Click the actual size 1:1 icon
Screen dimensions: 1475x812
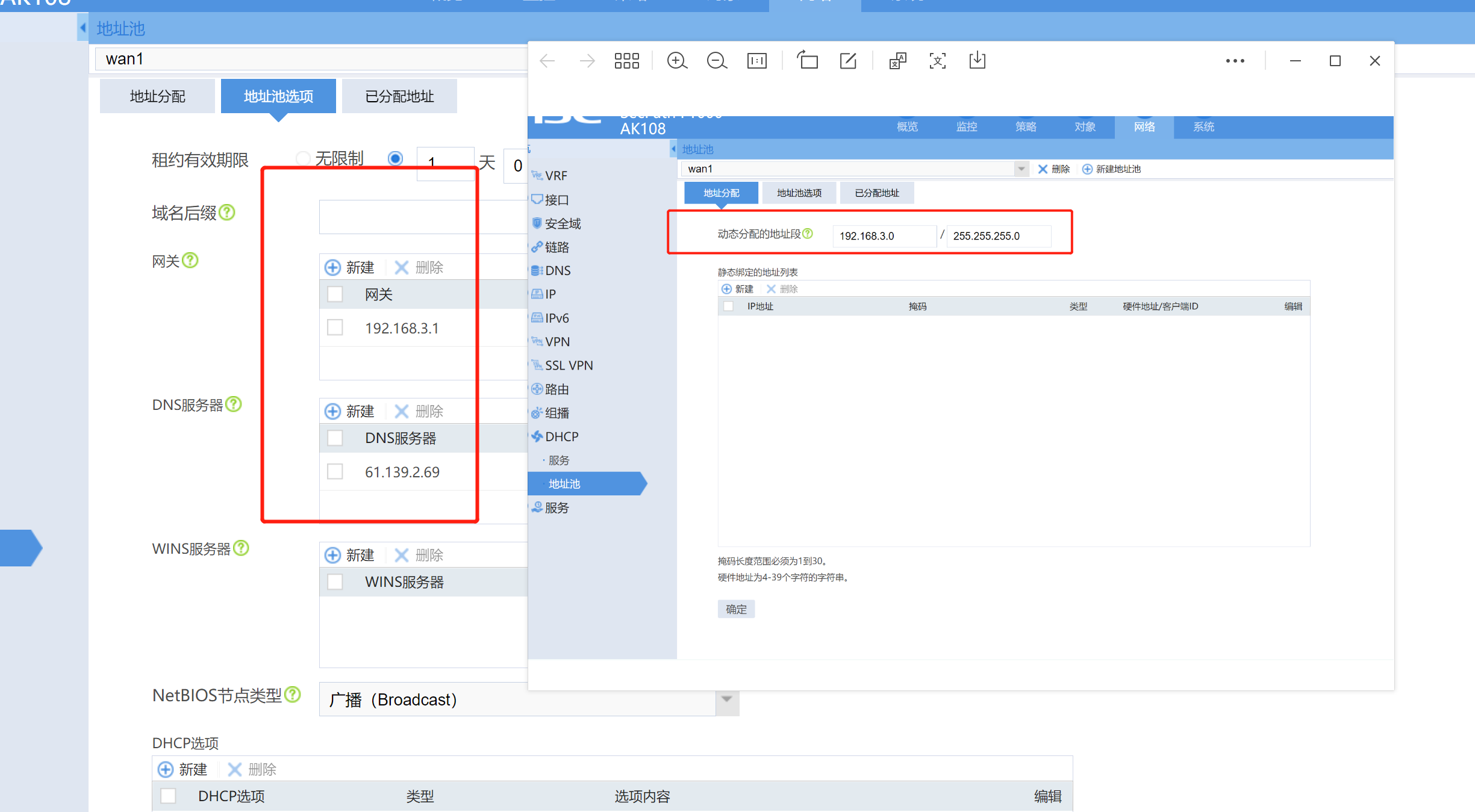tap(756, 61)
